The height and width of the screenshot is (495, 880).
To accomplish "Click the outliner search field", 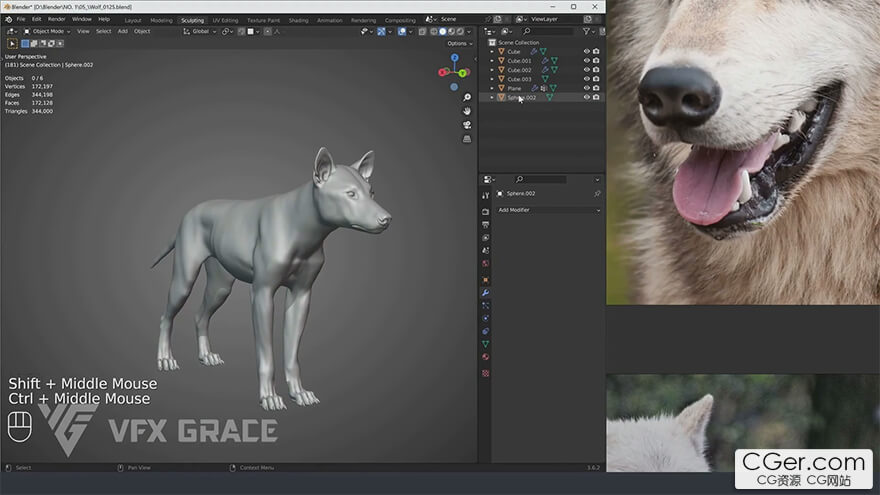I will [546, 31].
